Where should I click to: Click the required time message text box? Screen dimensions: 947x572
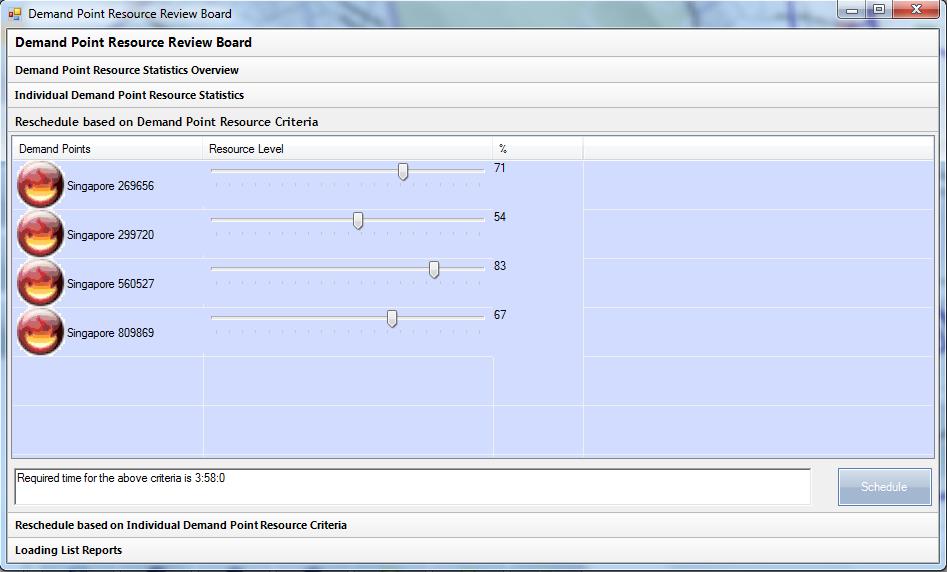pyautogui.click(x=413, y=487)
